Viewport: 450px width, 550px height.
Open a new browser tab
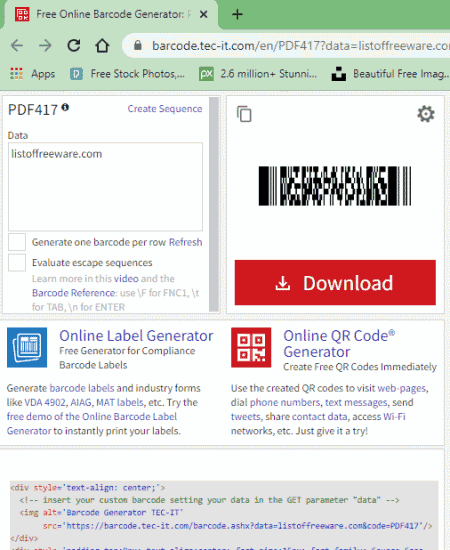pos(237,14)
